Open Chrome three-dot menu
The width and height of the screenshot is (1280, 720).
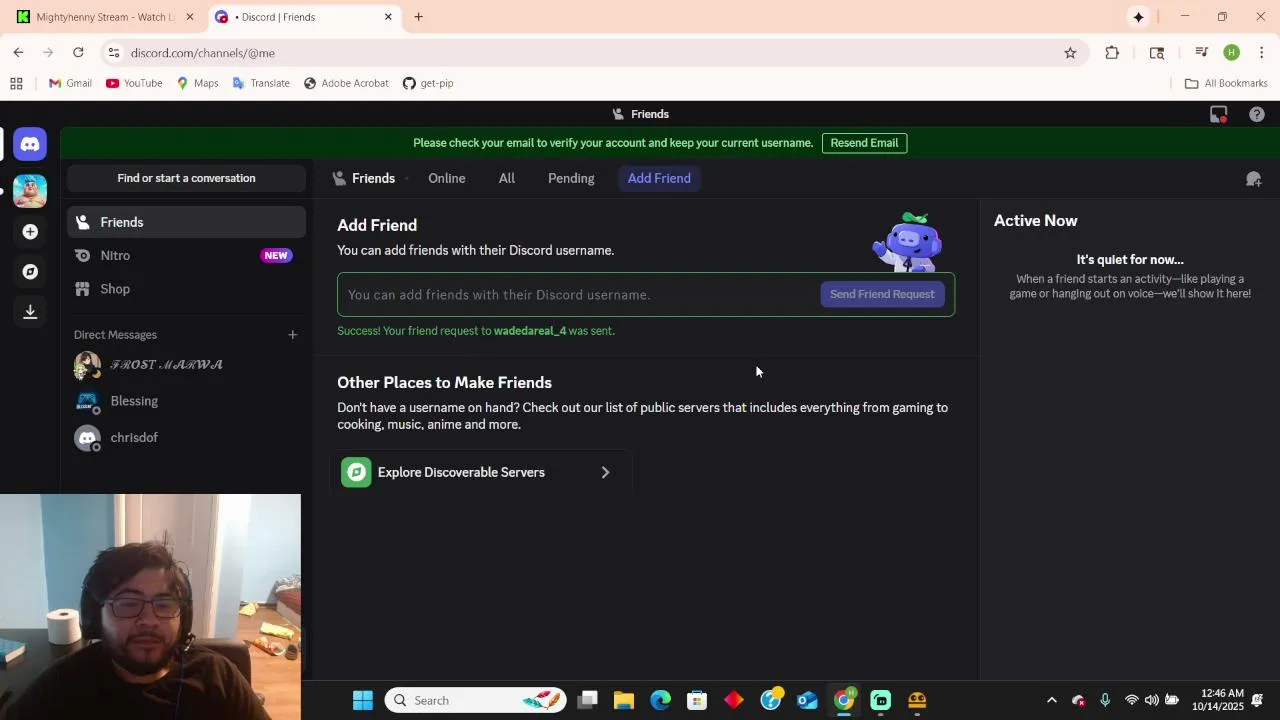tap(1261, 53)
